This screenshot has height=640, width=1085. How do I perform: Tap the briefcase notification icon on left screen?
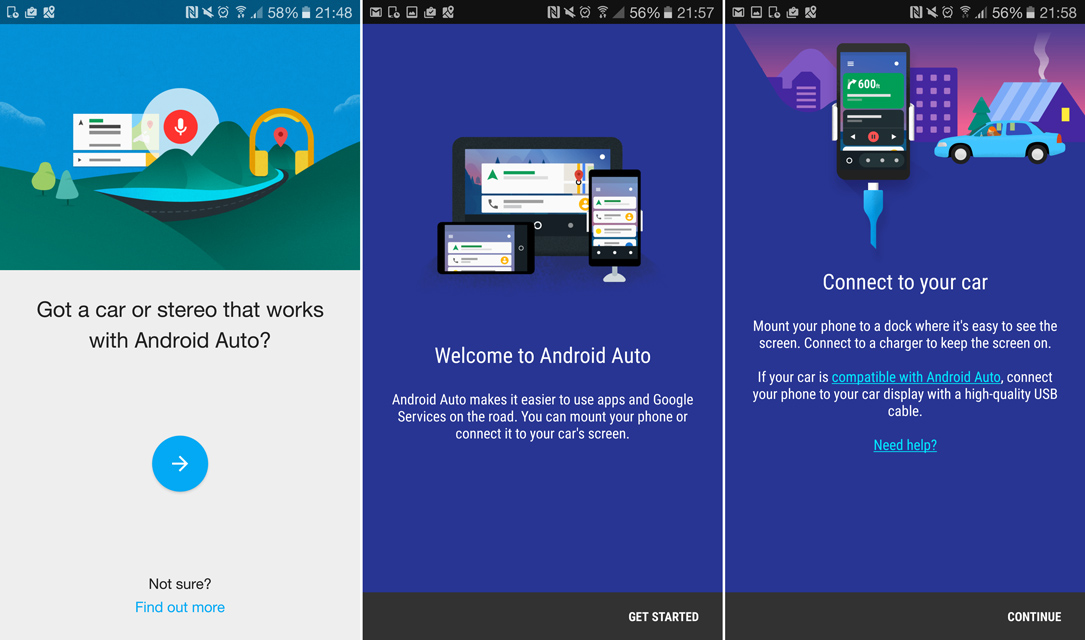tap(31, 12)
